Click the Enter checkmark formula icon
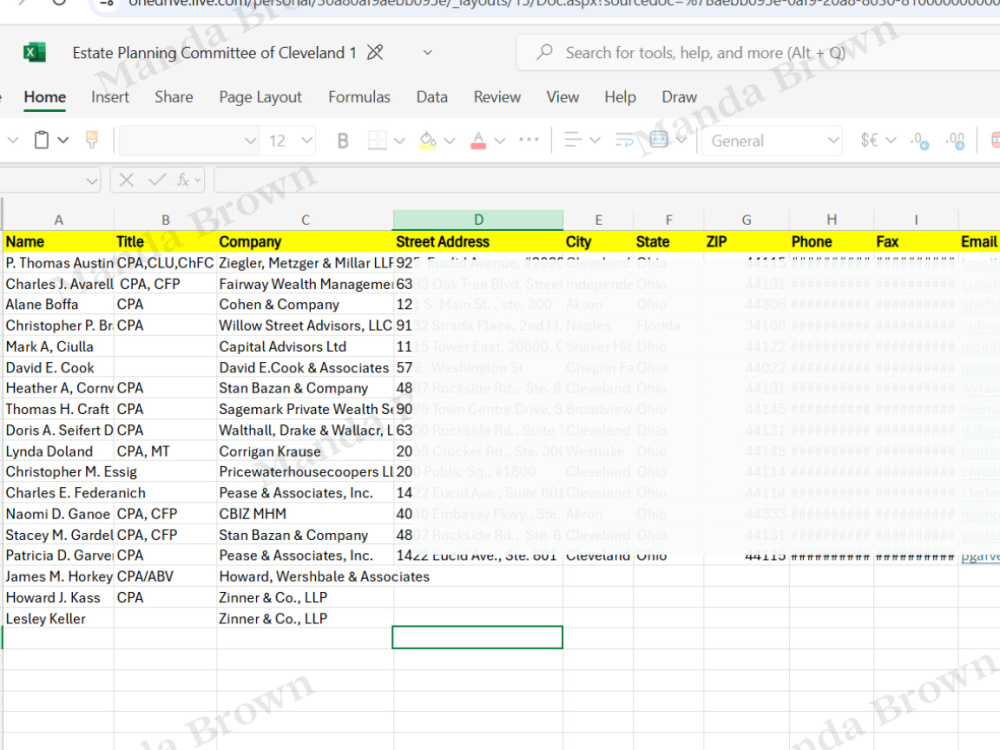 point(156,180)
